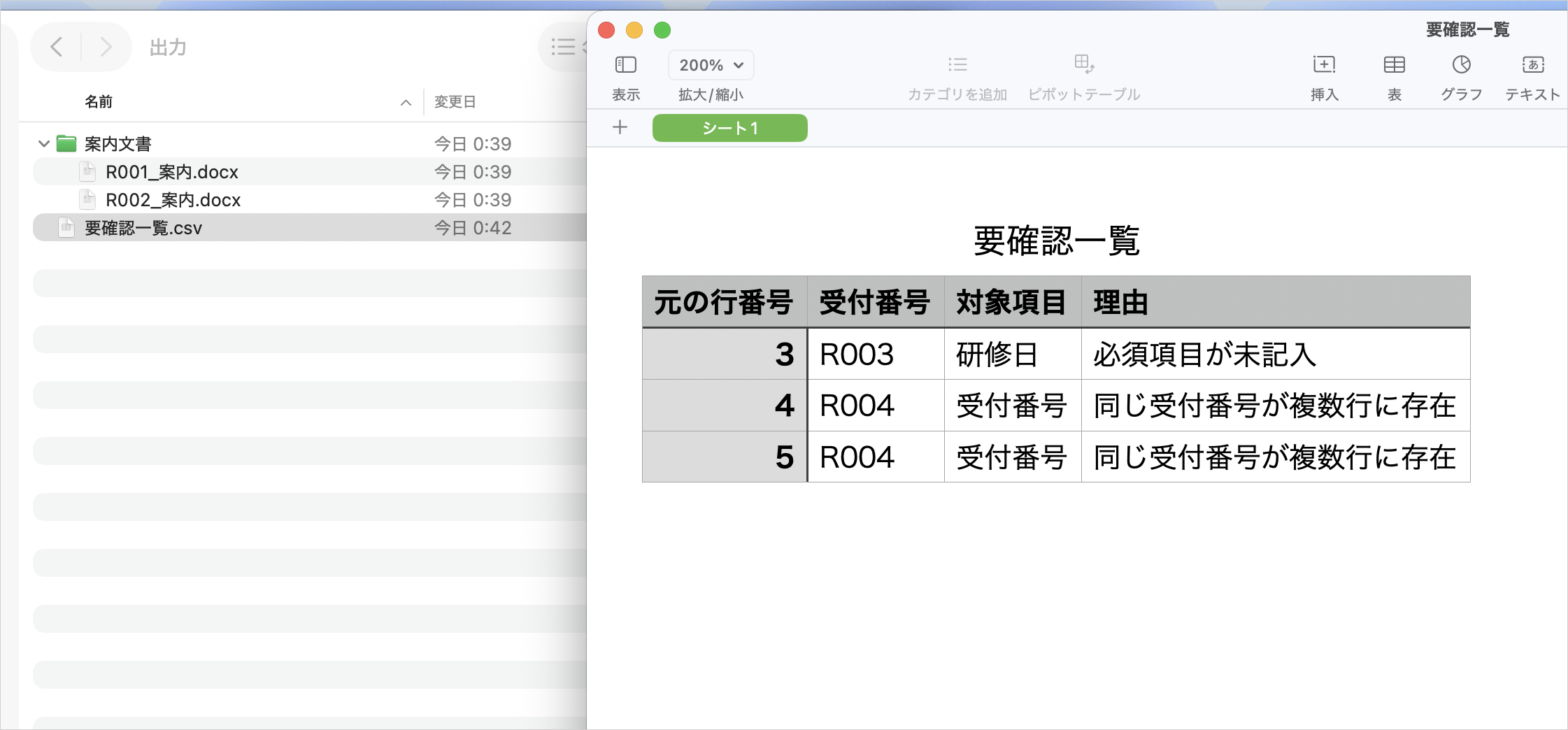Select 受付番号 cell in row 5
Viewport: 1568px width, 730px height.
click(1013, 457)
